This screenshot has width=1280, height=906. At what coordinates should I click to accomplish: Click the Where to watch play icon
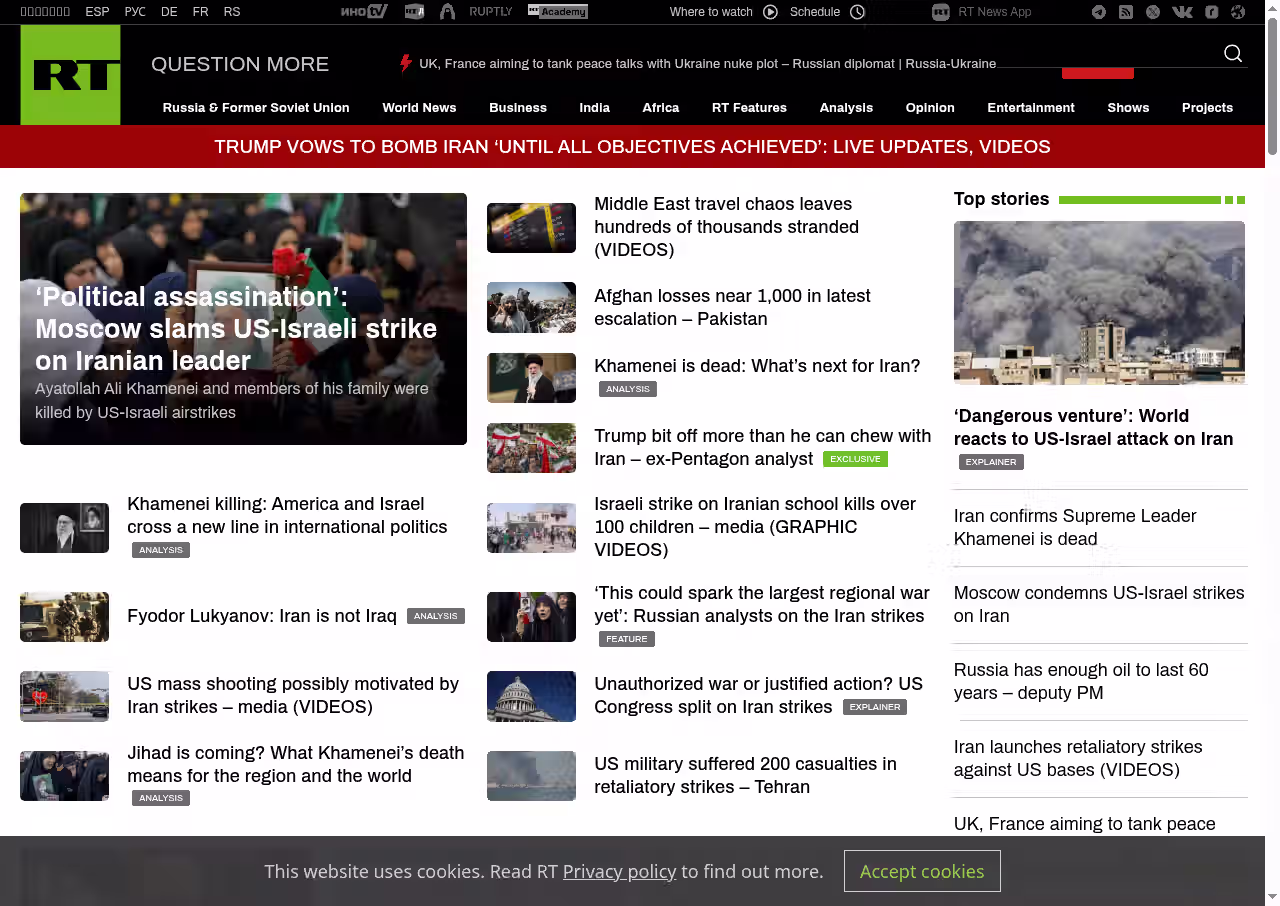click(770, 12)
